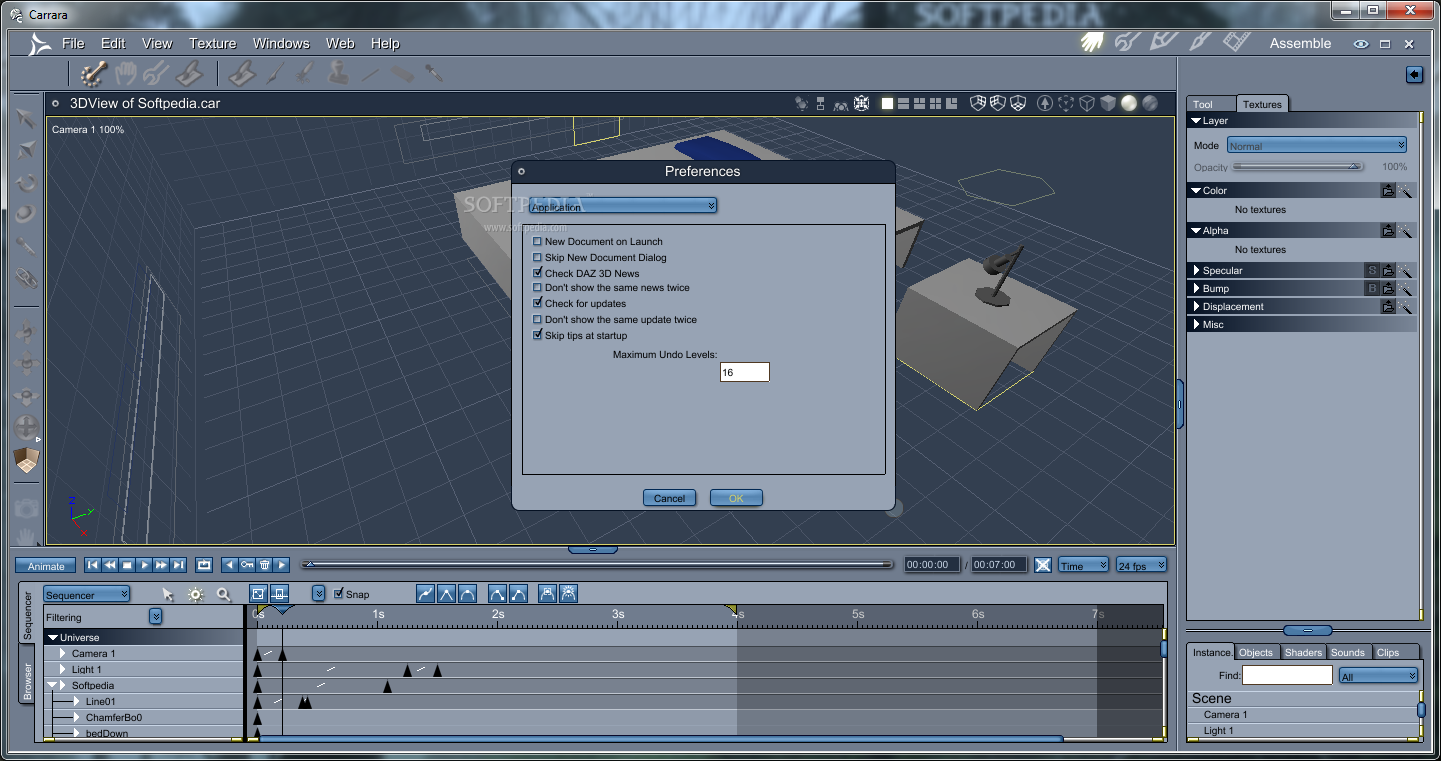Click the sun-shaped icon in the sequencer toolbar
Screen dimensions: 1441x761
[196, 594]
